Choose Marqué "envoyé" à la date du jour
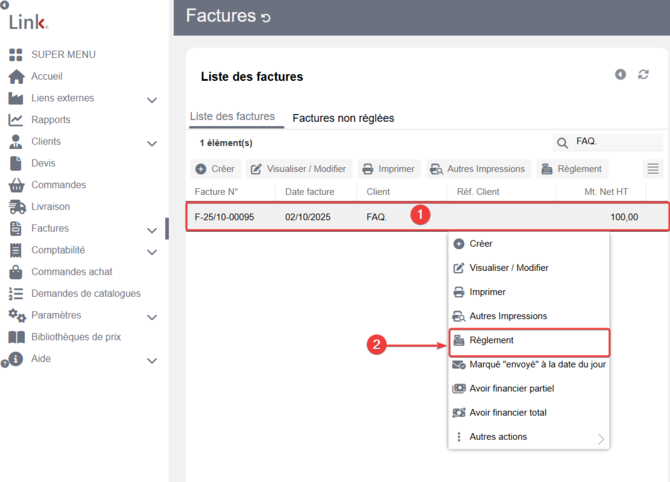The image size is (670, 482). 529,364
